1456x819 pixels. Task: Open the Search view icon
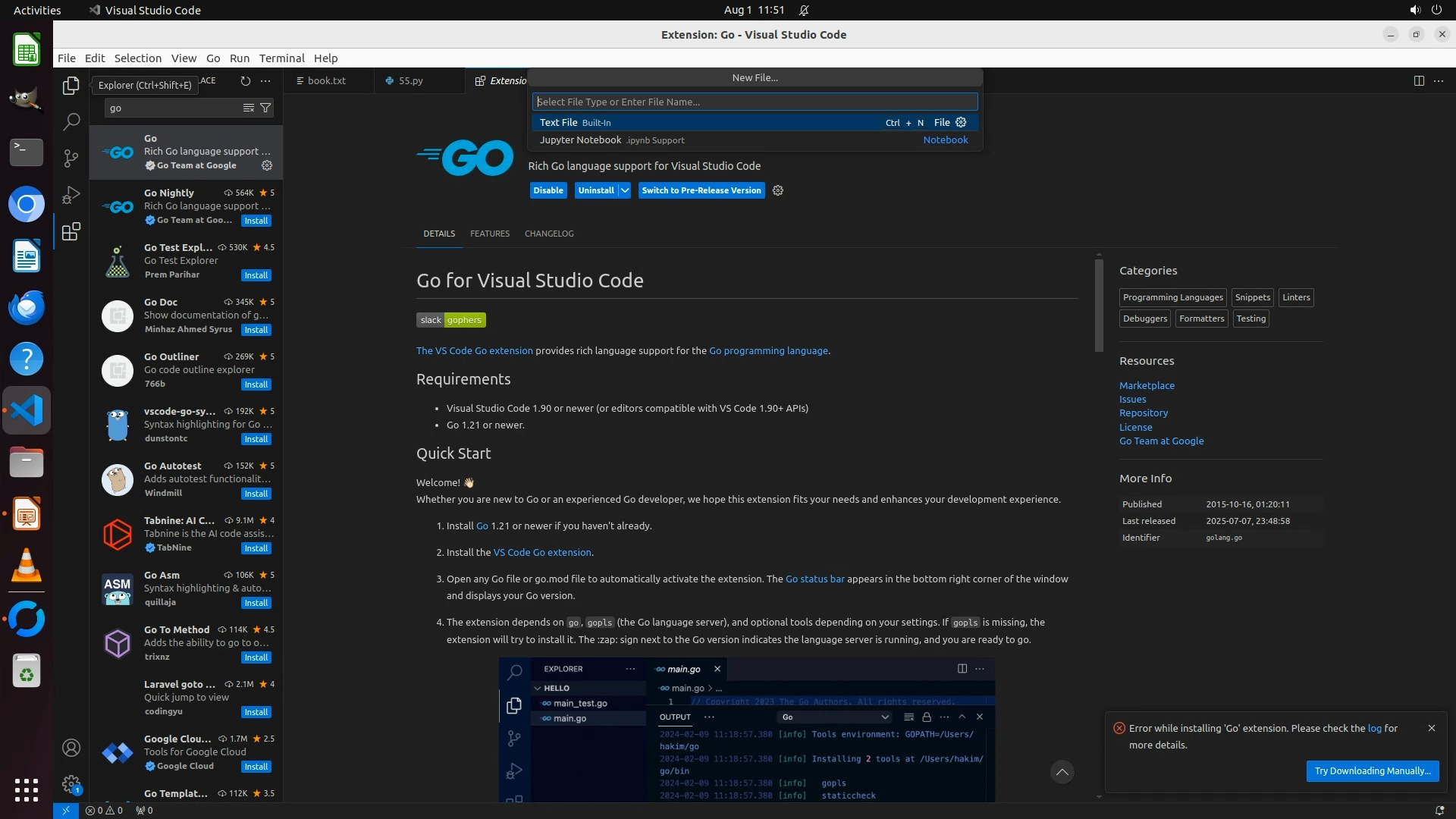[x=71, y=121]
